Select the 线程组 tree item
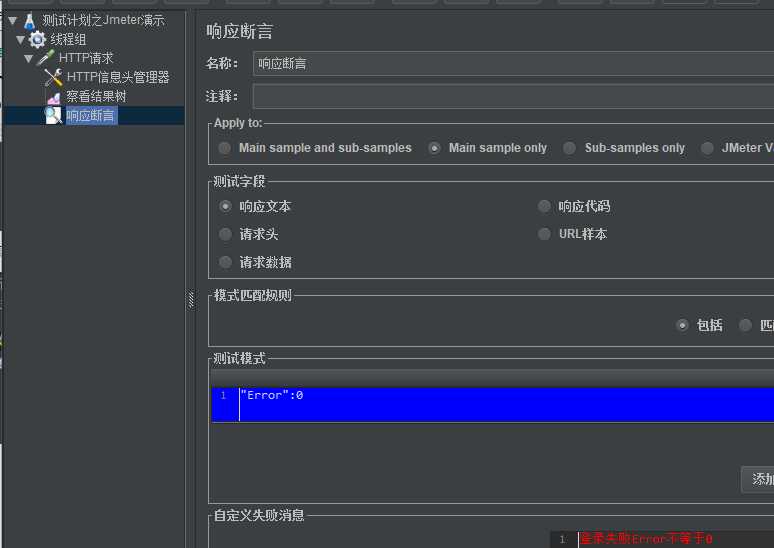Screen dimensions: 774x548 (x=68, y=39)
